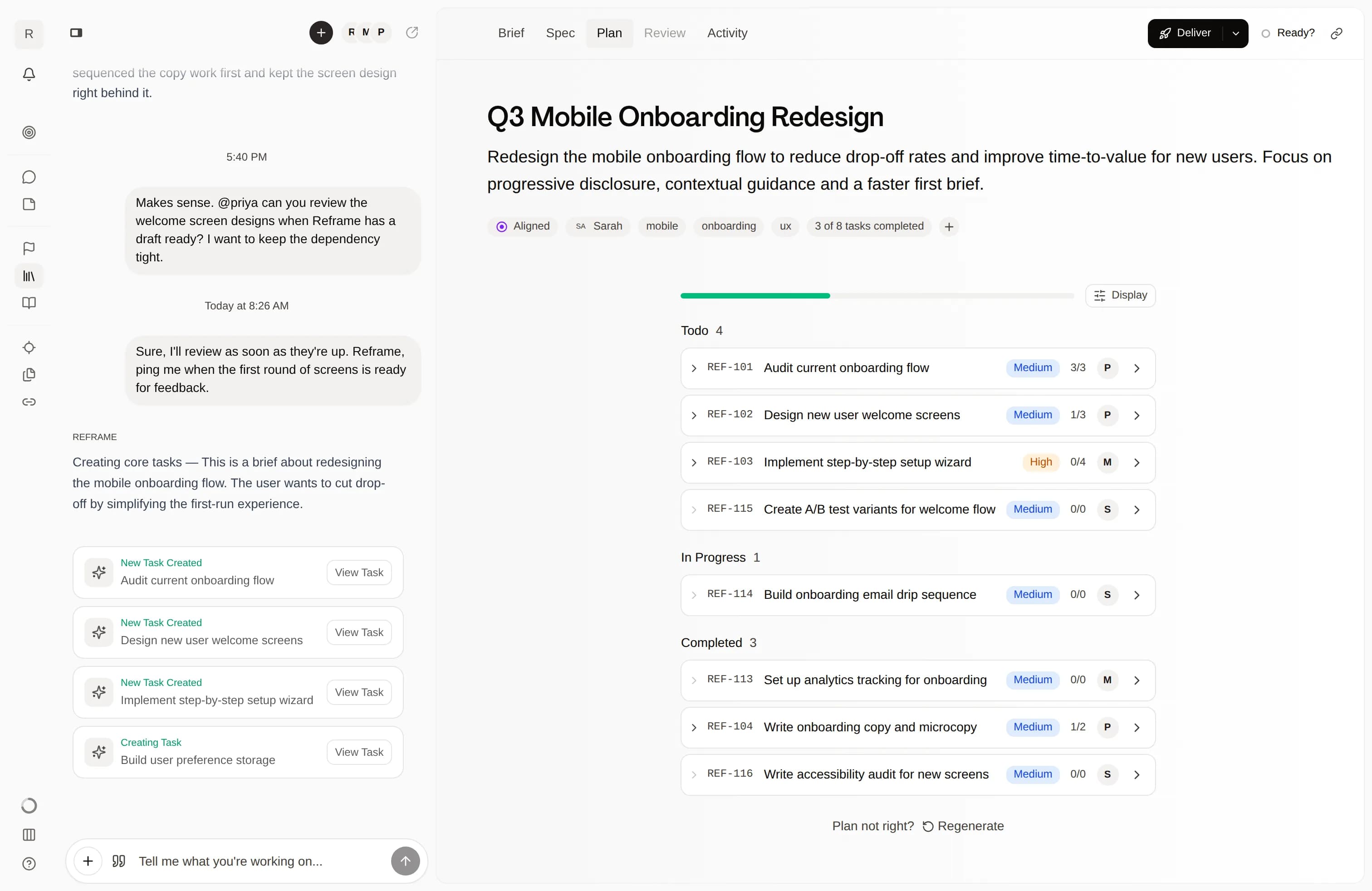
Task: Click the black plus new chat button
Action: click(321, 33)
